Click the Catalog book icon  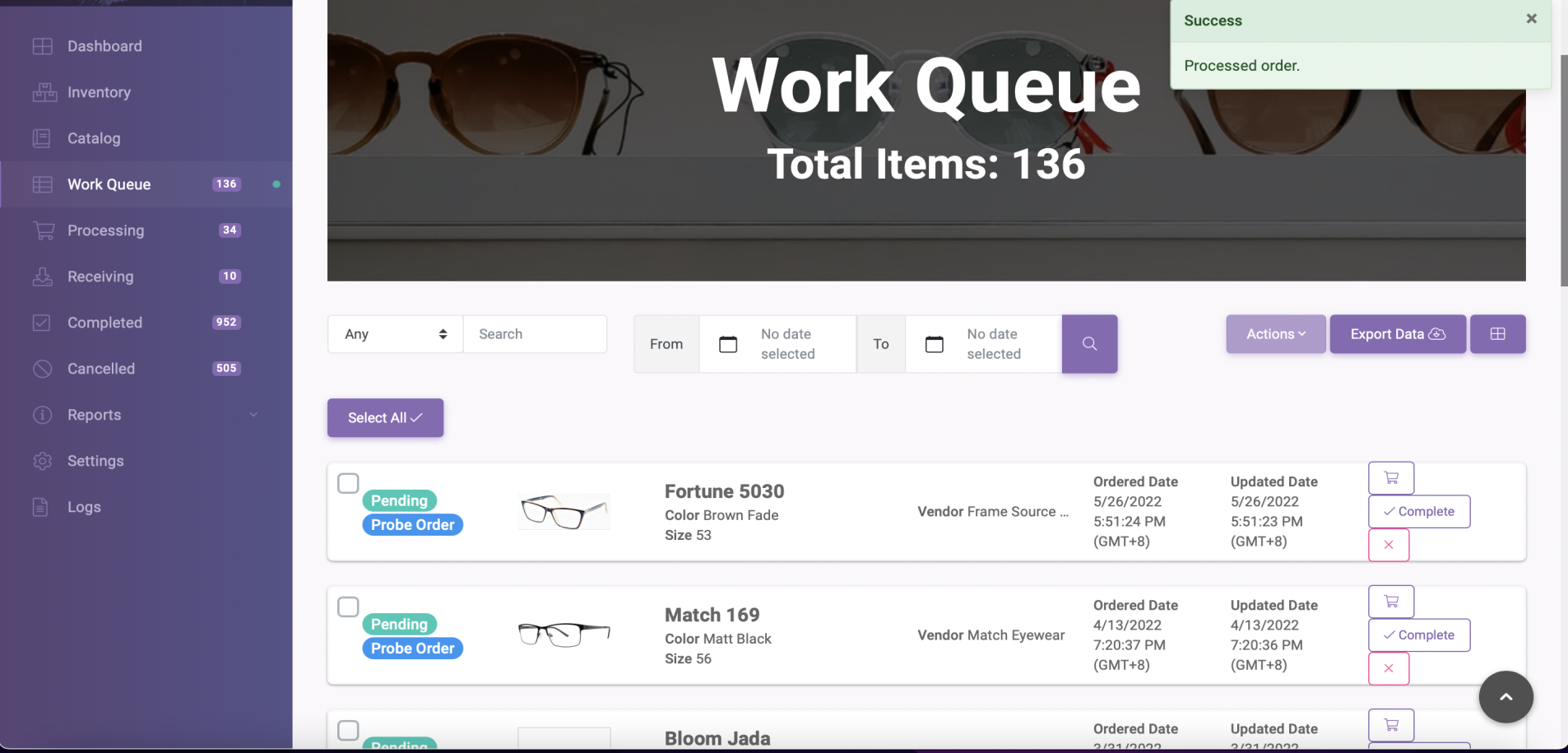click(42, 138)
